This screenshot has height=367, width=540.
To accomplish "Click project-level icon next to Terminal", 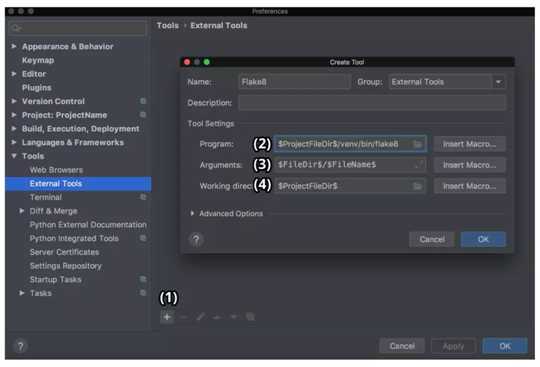I will click(143, 197).
